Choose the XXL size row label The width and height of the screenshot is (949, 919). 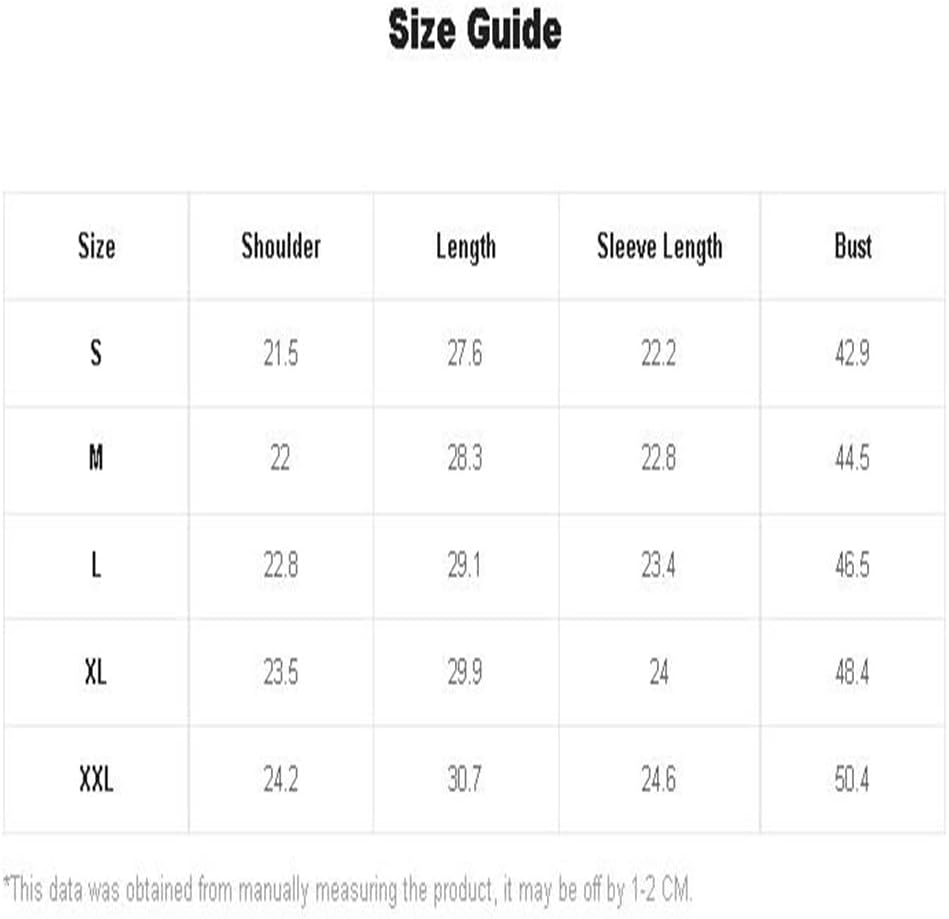pos(96,779)
